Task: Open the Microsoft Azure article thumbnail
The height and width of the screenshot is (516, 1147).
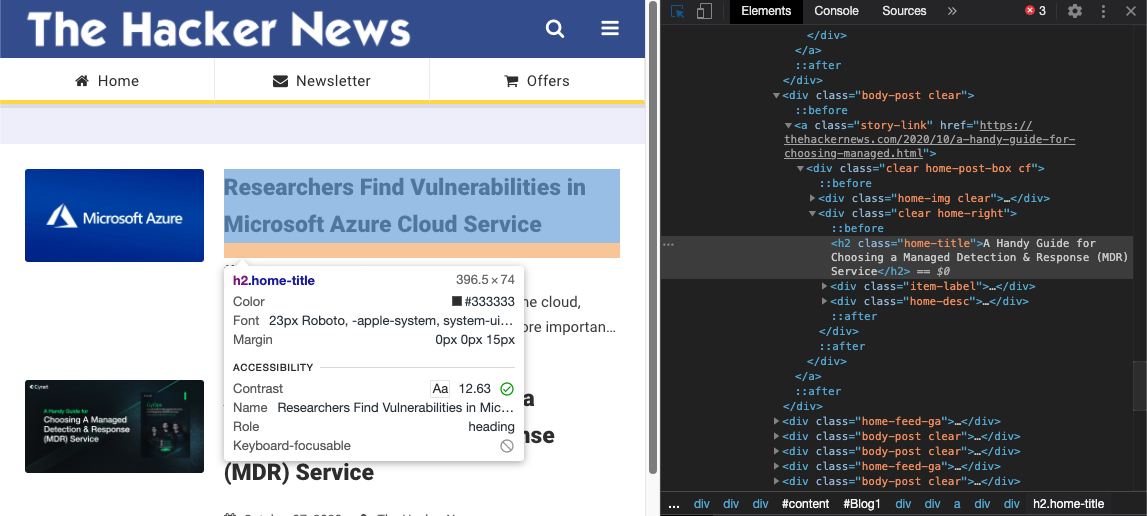Action: [114, 215]
